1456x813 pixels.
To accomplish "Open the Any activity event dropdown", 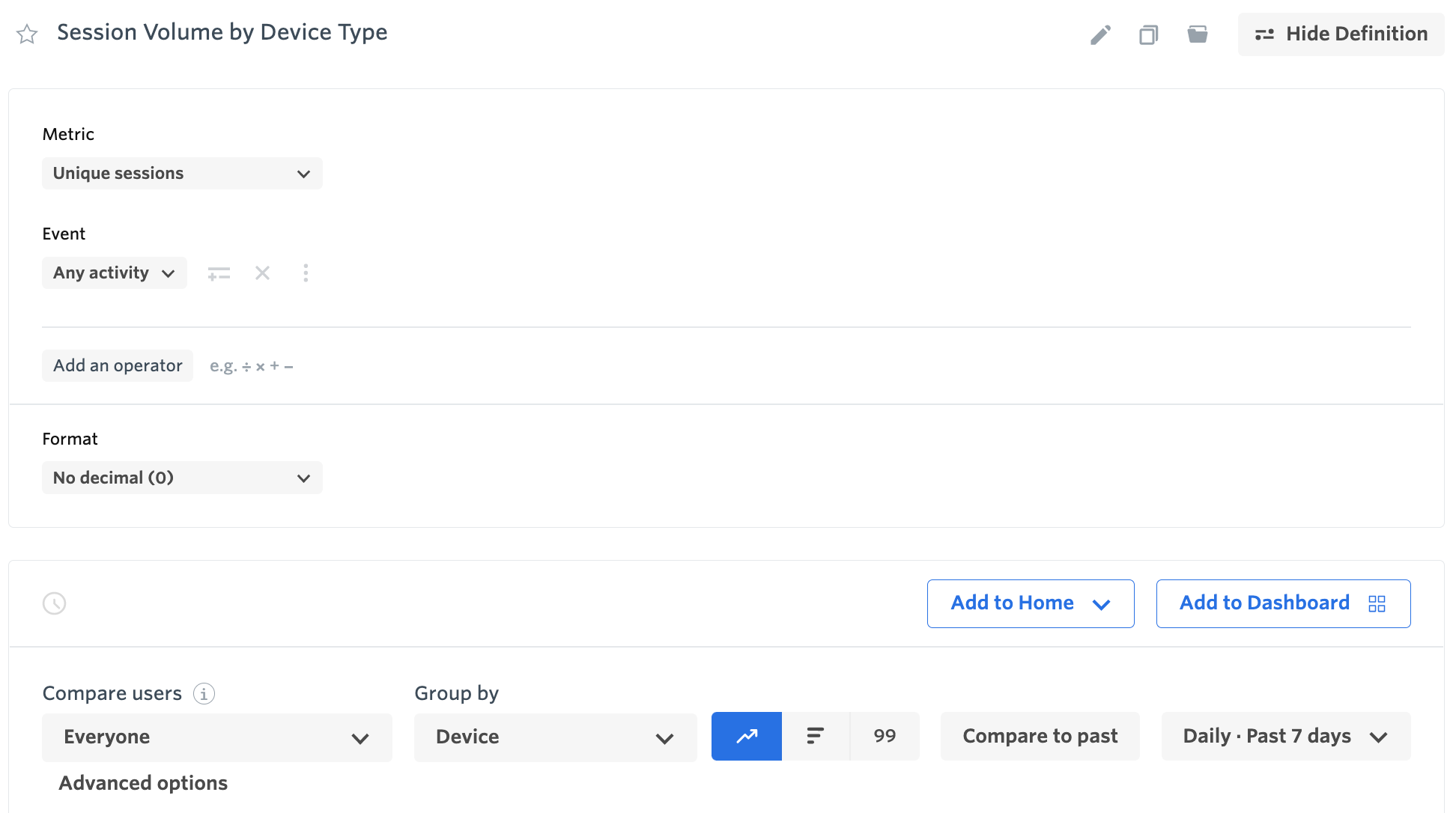I will 114,272.
